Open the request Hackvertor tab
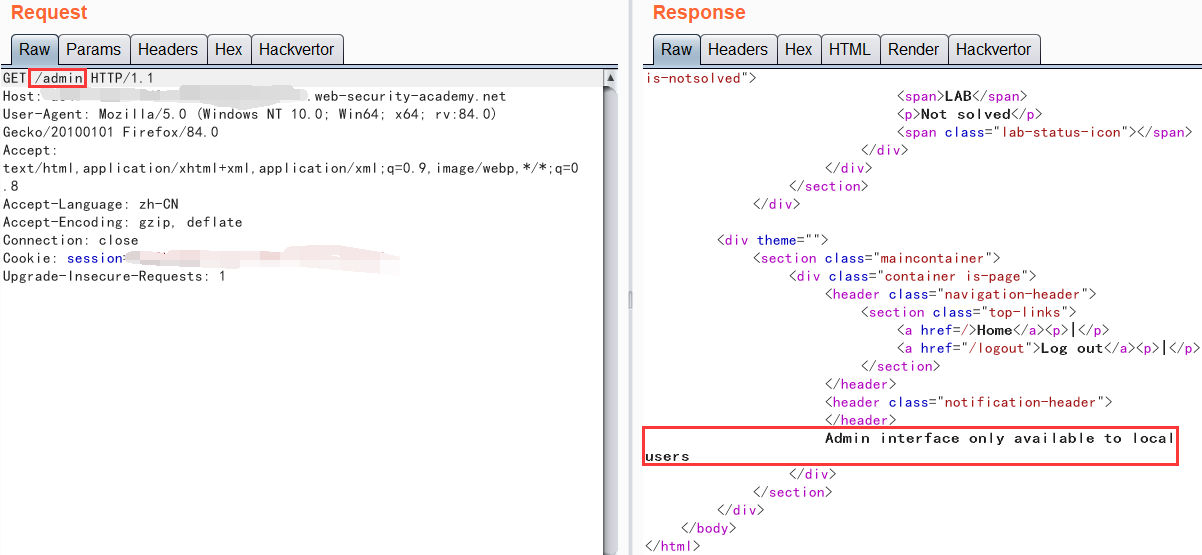This screenshot has height=555, width=1202. click(x=297, y=49)
